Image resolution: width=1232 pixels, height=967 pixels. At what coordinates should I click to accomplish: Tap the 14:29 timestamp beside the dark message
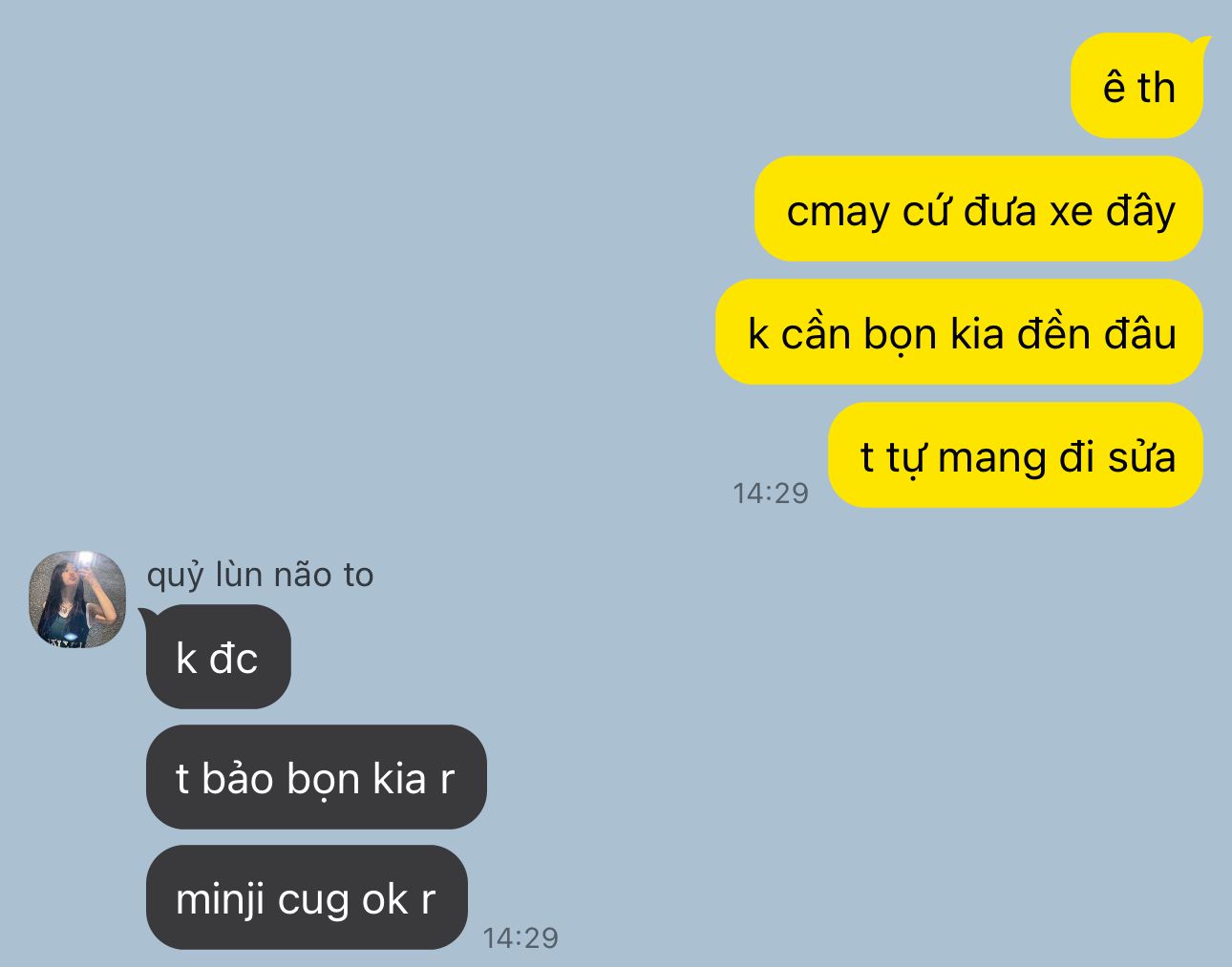click(520, 937)
